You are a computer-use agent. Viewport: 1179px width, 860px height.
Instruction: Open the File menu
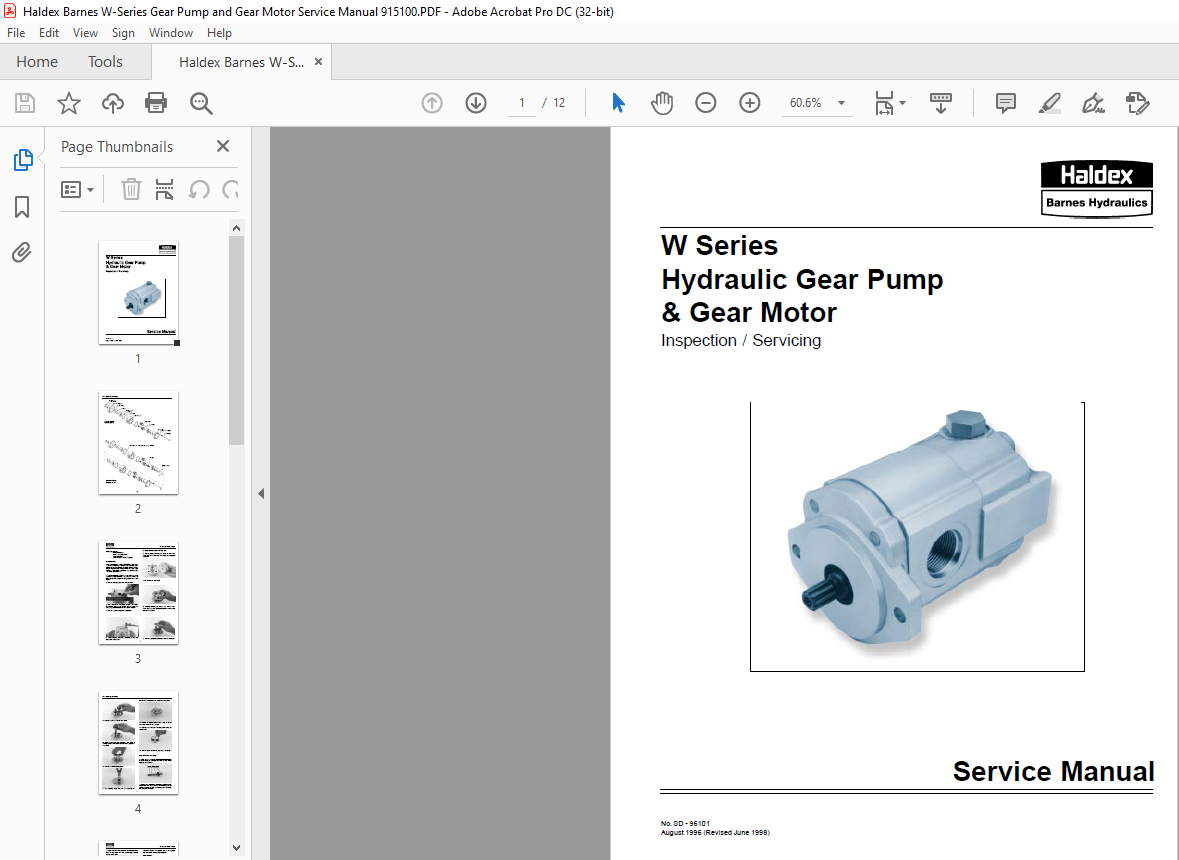[x=16, y=32]
